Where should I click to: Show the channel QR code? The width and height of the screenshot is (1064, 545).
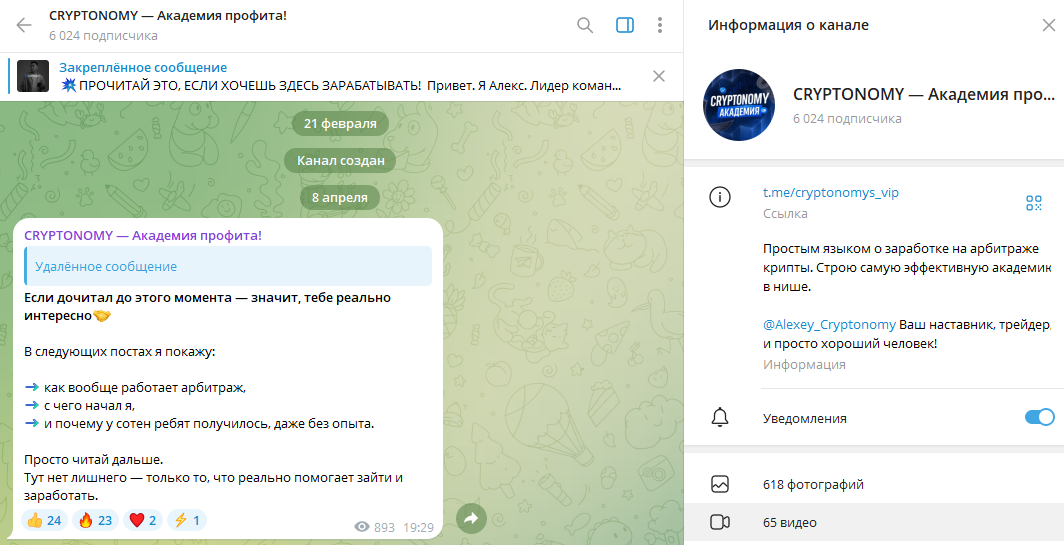(x=1033, y=202)
